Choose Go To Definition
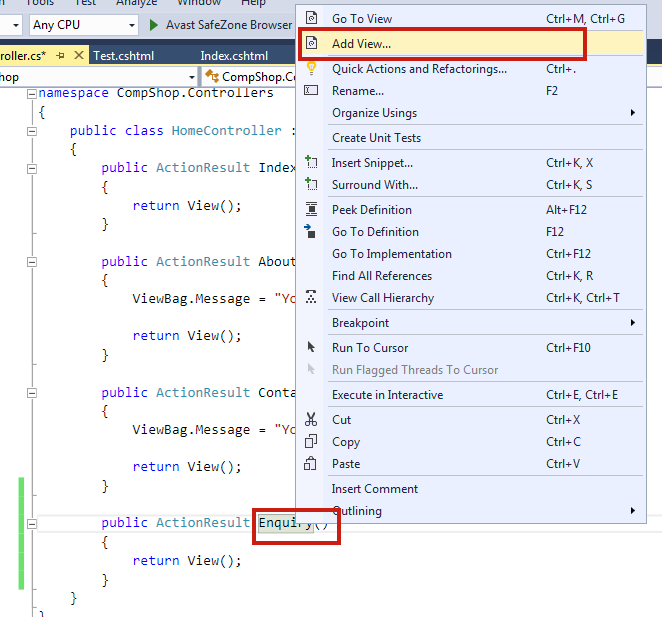The height and width of the screenshot is (617, 662). coord(471,231)
